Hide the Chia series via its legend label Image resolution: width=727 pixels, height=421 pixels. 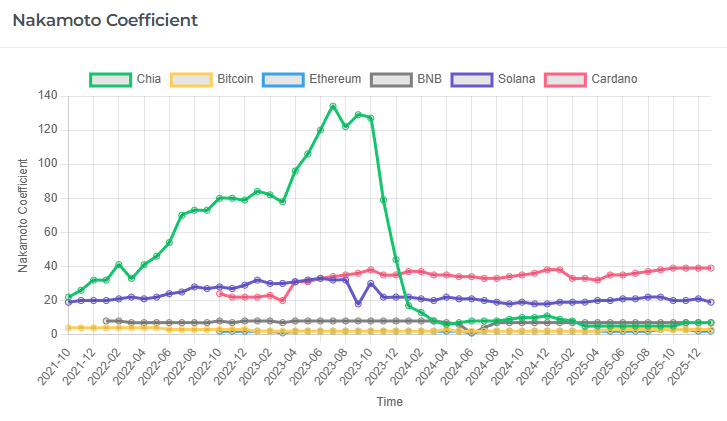pyautogui.click(x=150, y=79)
